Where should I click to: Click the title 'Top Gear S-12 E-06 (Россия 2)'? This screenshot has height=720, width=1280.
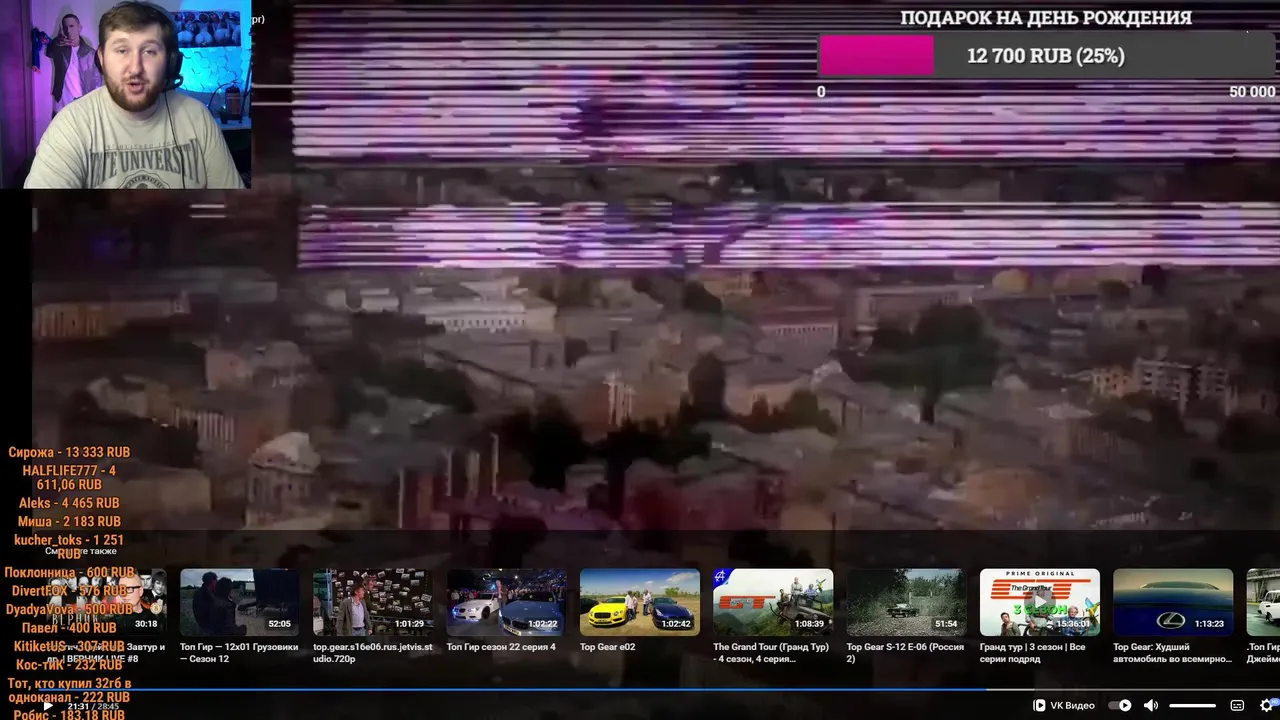[905, 653]
